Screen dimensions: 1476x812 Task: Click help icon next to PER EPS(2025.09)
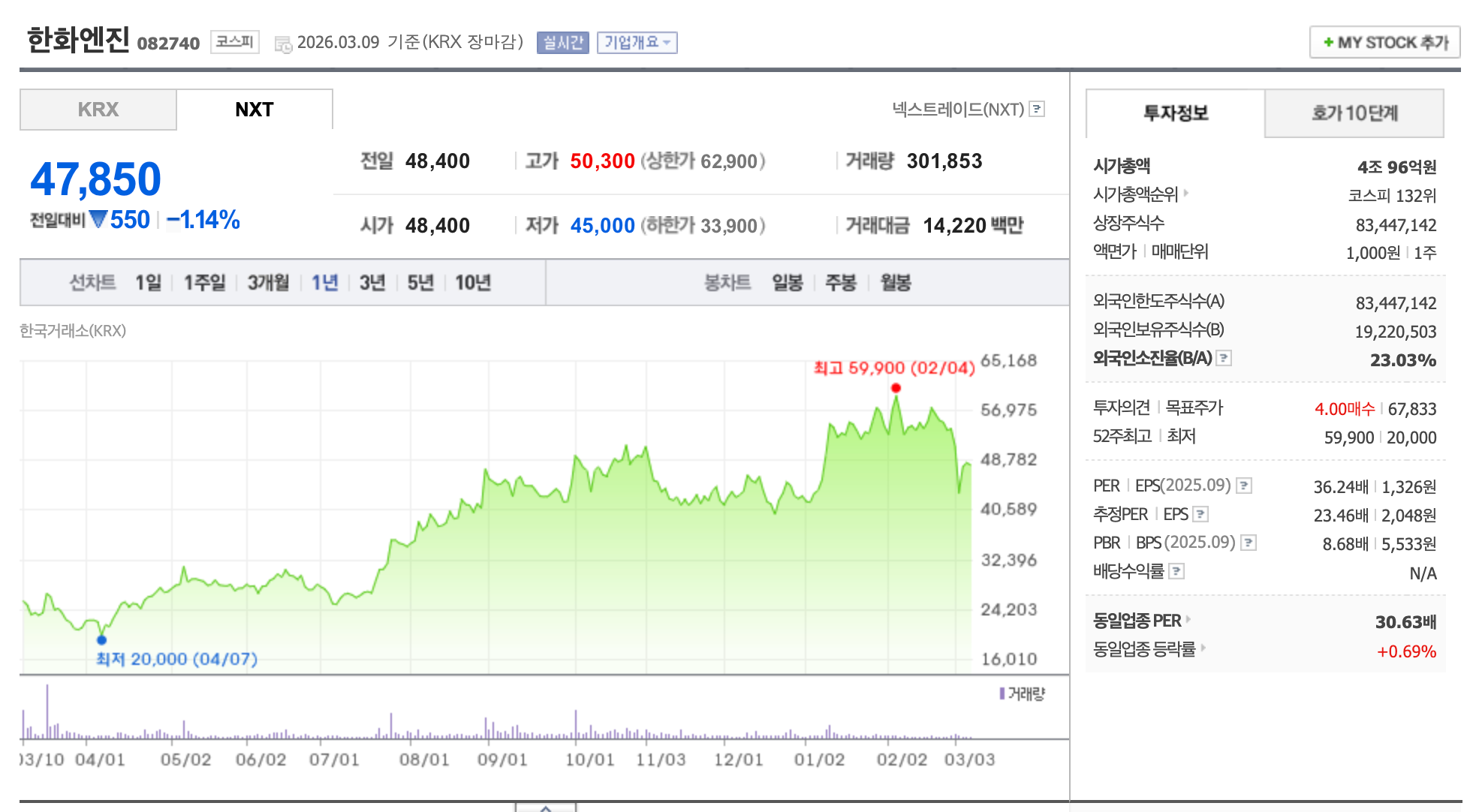point(1244,486)
